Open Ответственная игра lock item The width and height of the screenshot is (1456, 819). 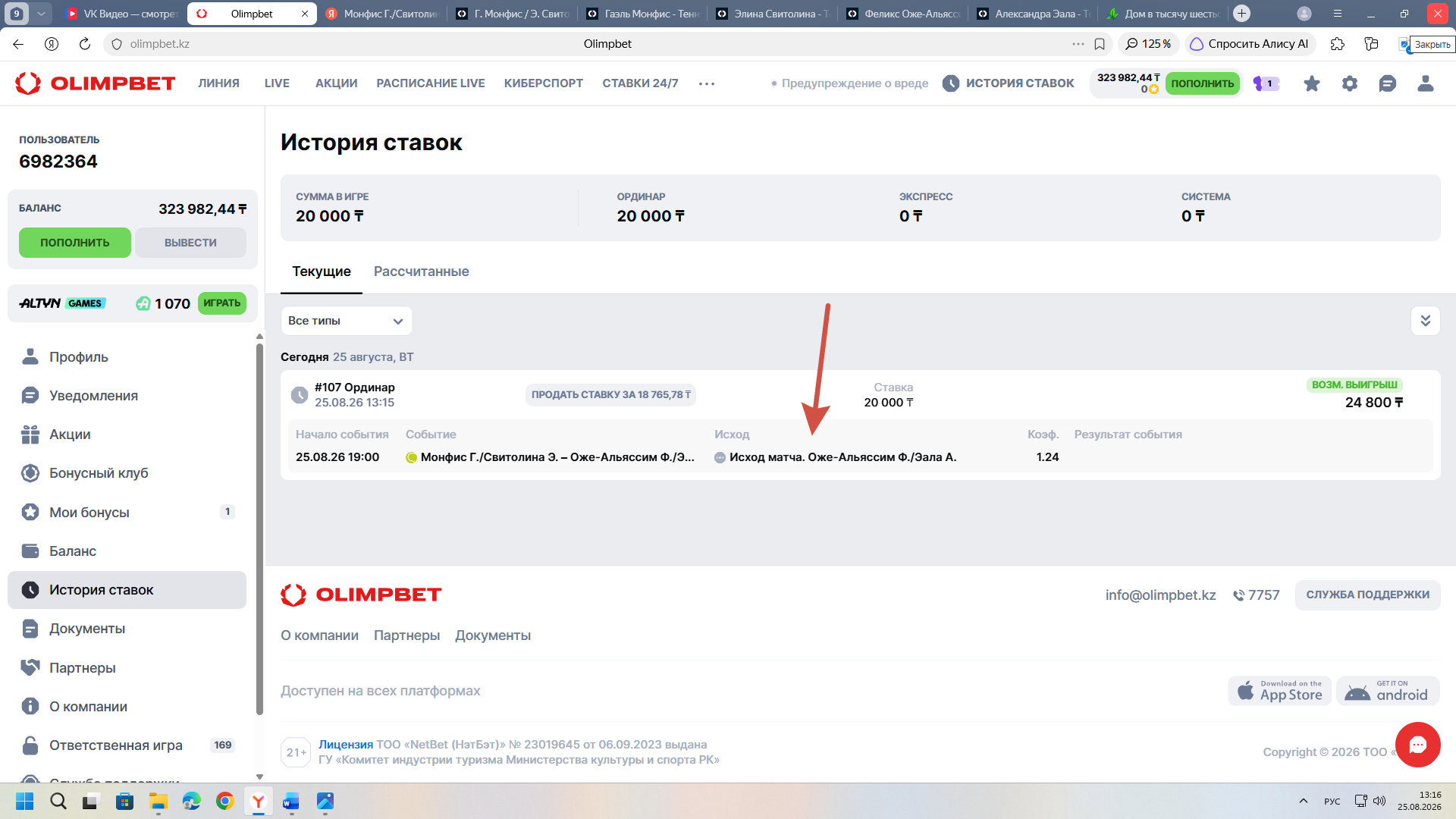[127, 745]
